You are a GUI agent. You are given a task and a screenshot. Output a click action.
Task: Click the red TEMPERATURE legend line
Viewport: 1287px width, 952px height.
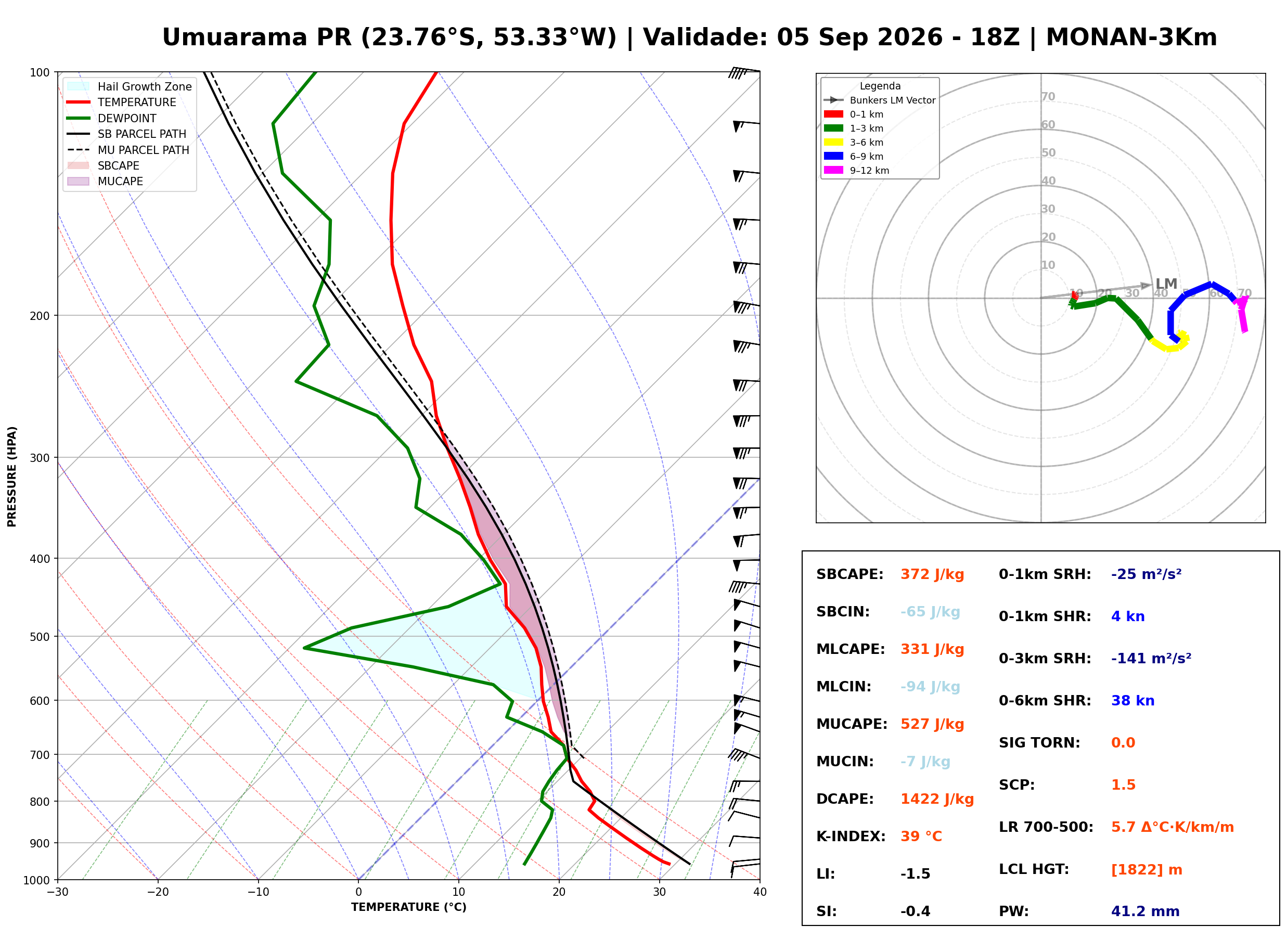[x=79, y=102]
